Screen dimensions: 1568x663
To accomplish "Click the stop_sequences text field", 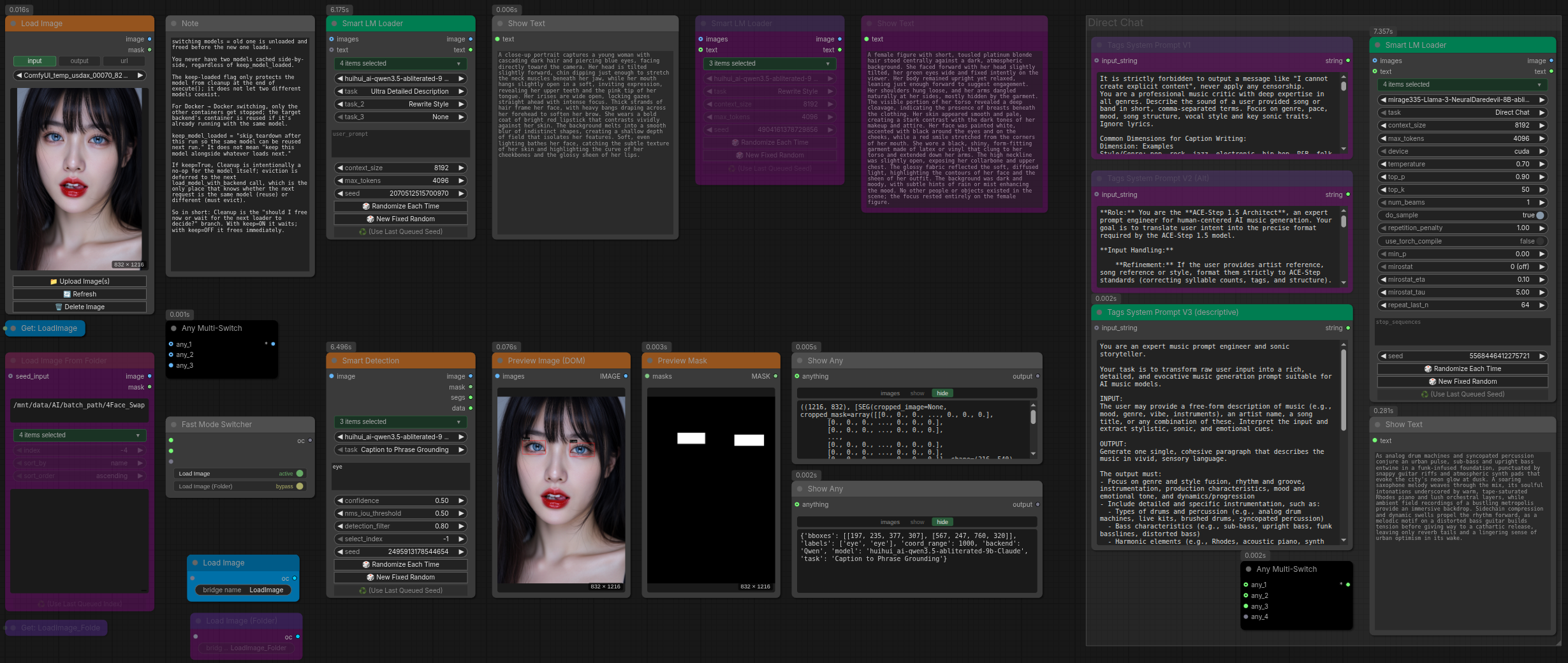I will click(1462, 331).
